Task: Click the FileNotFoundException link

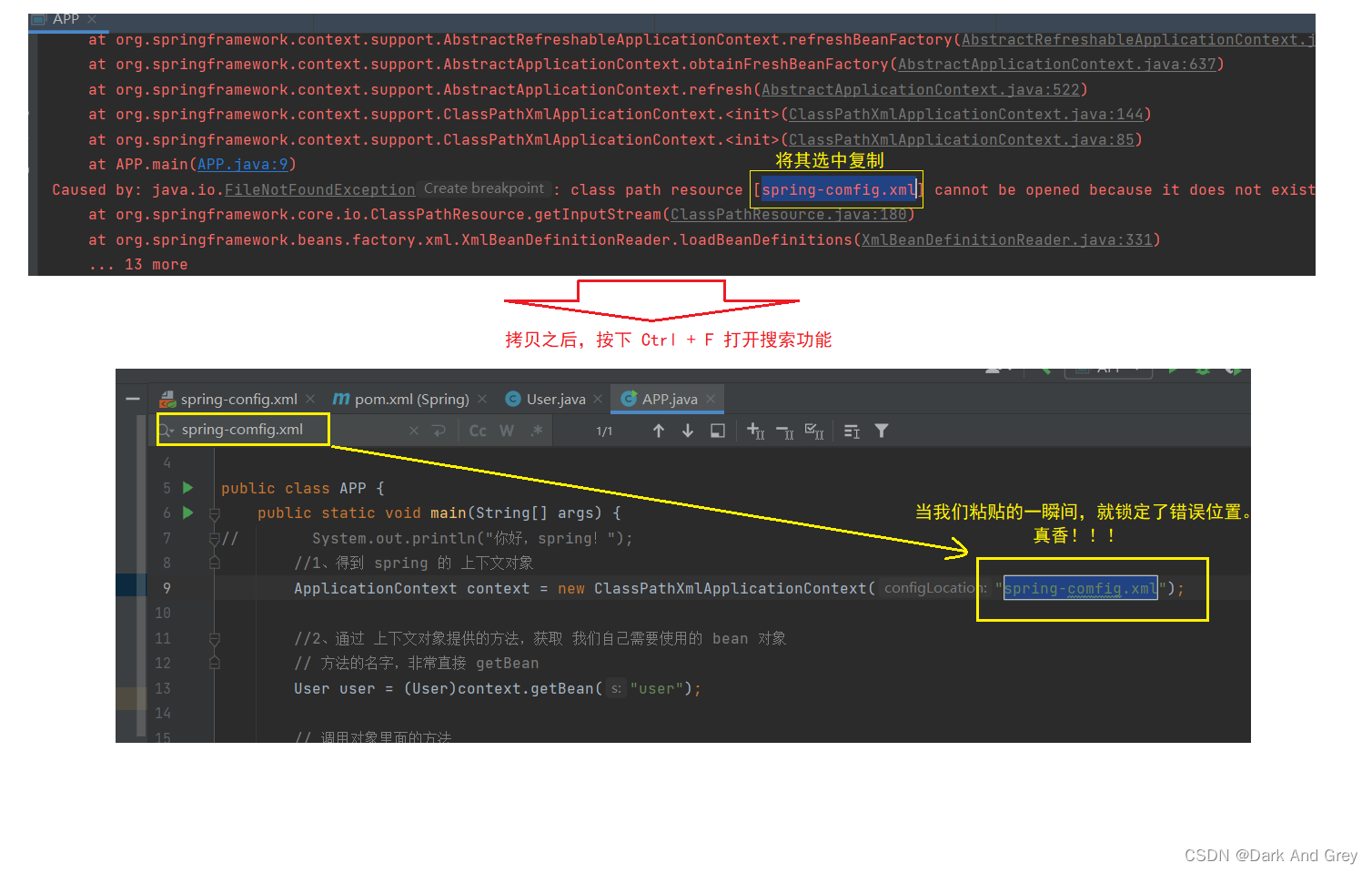Action: [319, 190]
